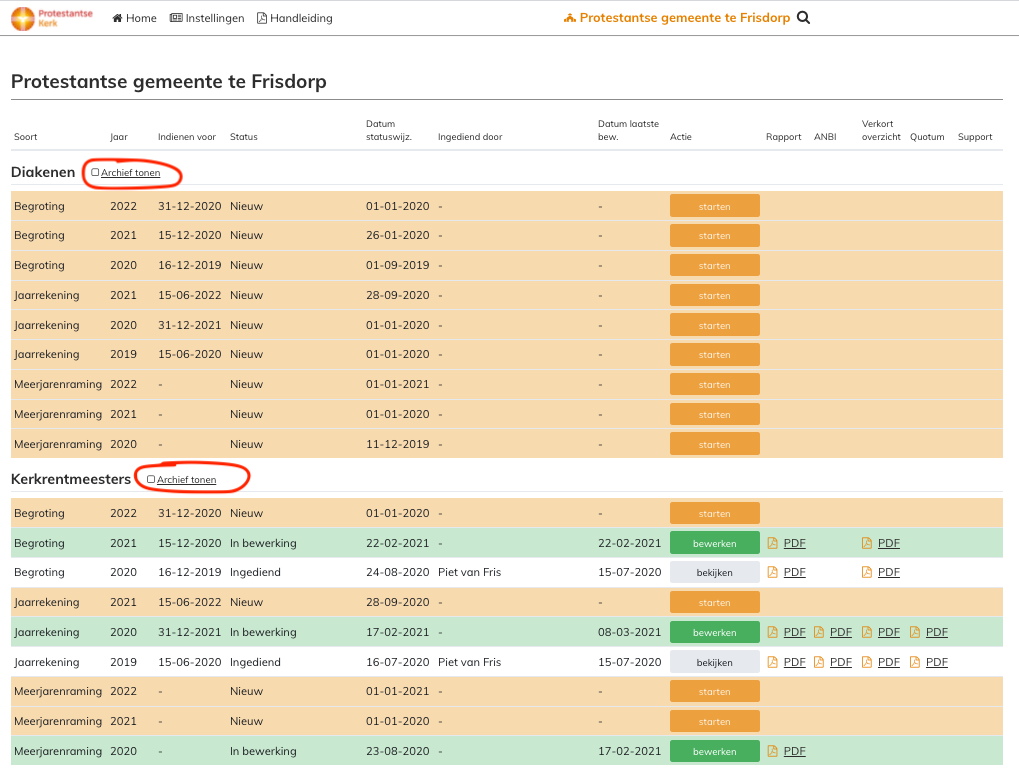The image size is (1019, 780).
Task: Go to Home in the top menu
Action: [134, 18]
